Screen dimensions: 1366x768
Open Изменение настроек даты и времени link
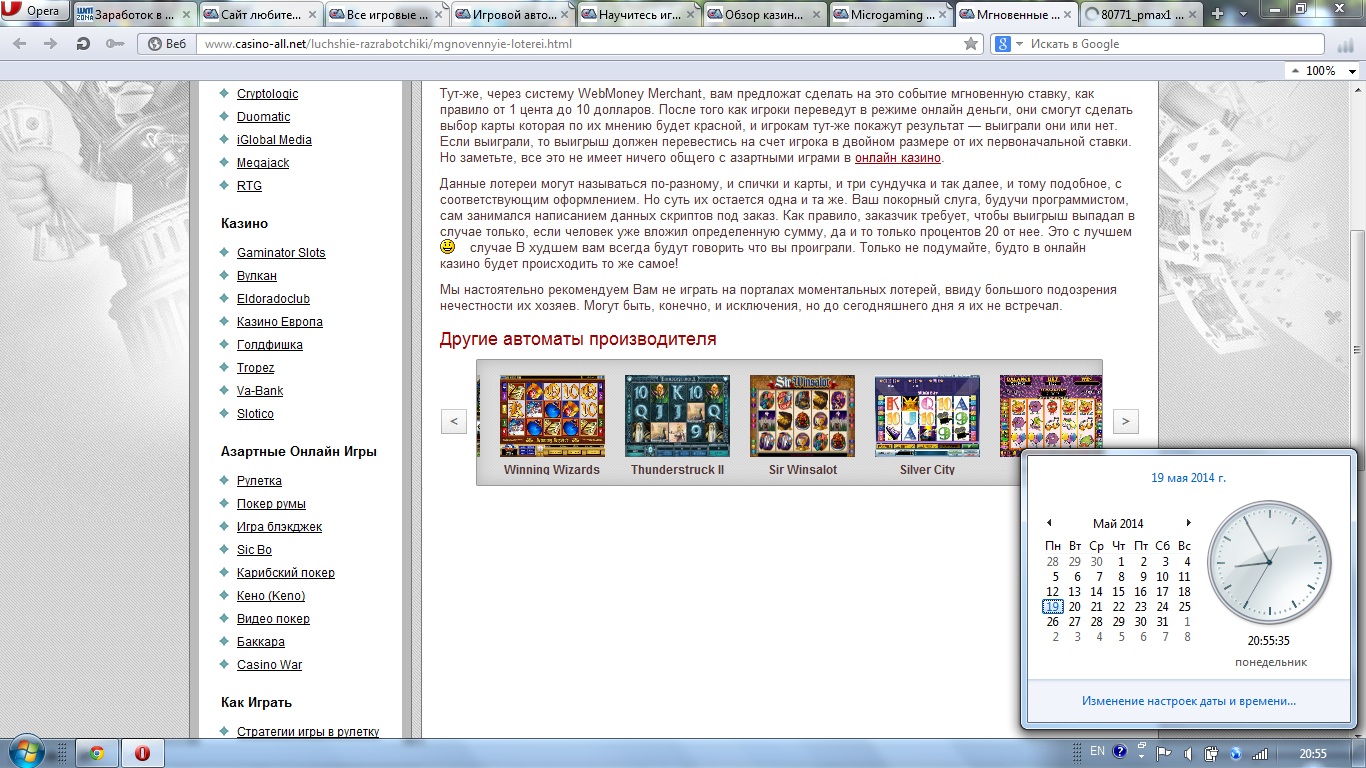pyautogui.click(x=1189, y=701)
